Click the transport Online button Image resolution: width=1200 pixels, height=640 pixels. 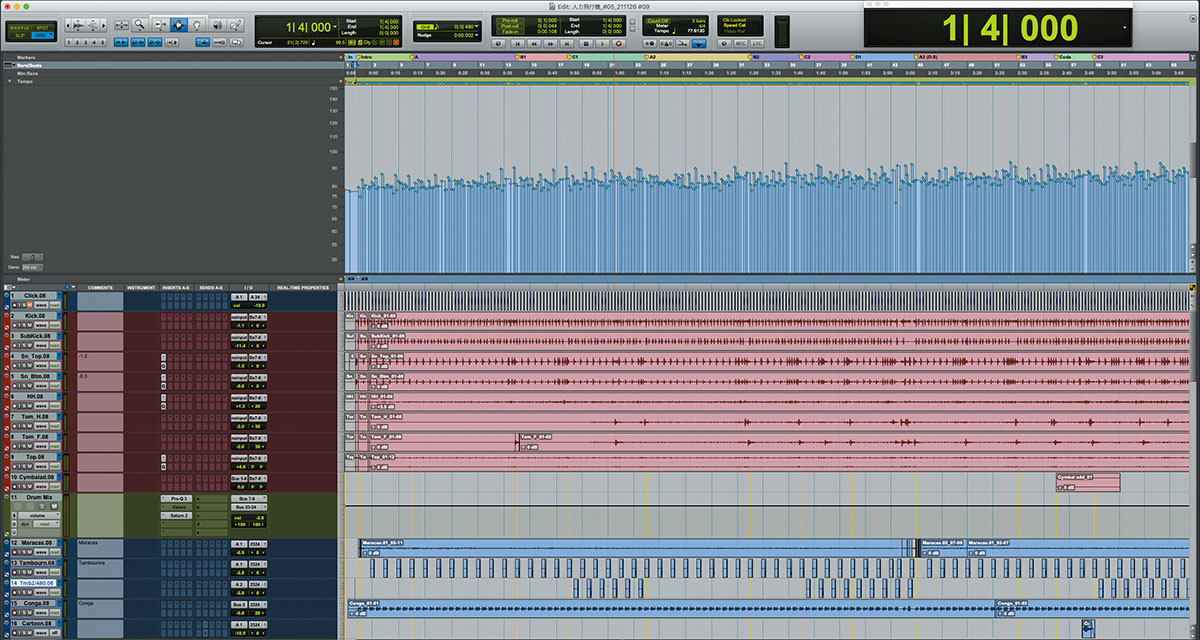click(500, 43)
